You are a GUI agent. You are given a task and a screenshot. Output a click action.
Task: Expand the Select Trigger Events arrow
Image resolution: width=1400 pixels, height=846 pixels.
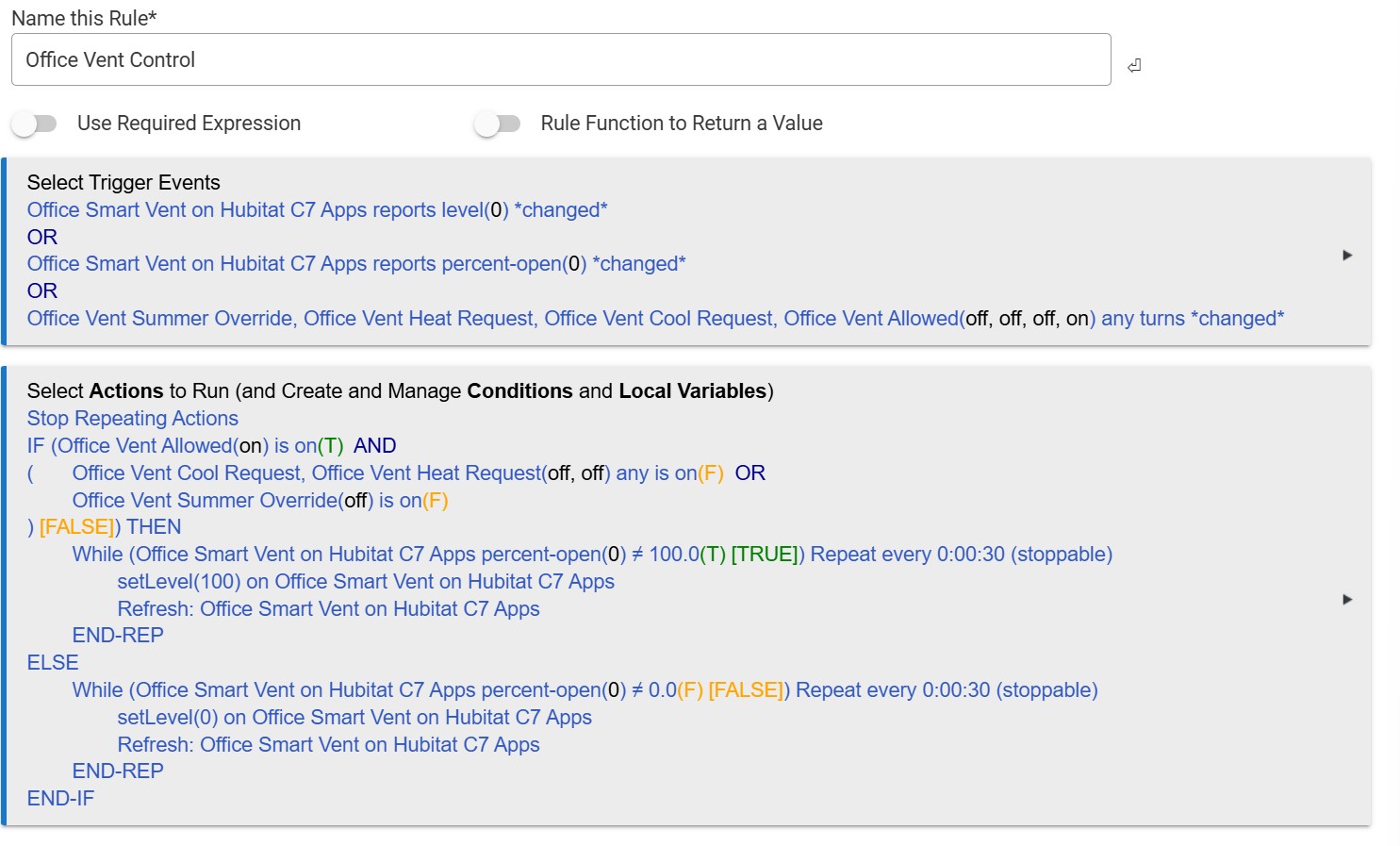point(1347,256)
